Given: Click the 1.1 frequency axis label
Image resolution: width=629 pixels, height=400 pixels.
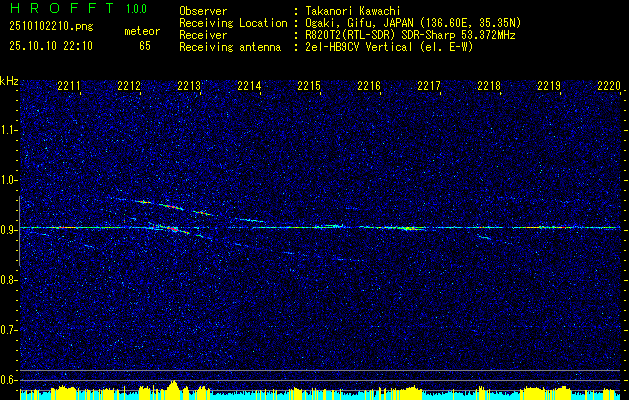Looking at the screenshot, I should (x=8, y=130).
